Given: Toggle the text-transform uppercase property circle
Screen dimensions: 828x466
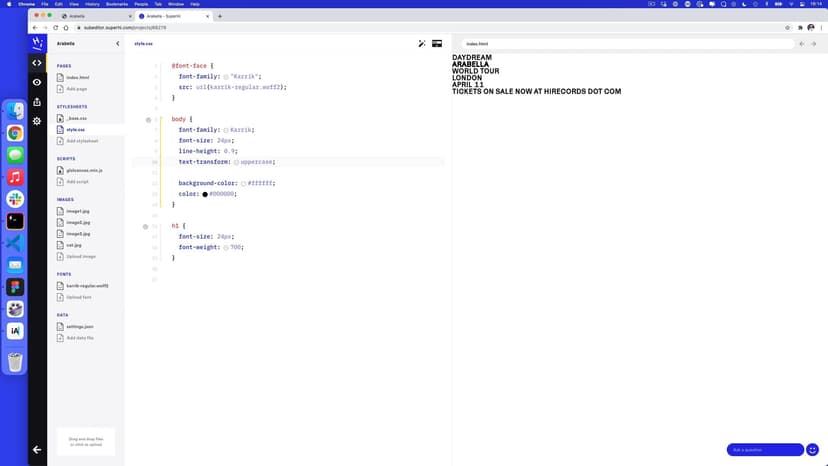Looking at the screenshot, I should pos(236,162).
